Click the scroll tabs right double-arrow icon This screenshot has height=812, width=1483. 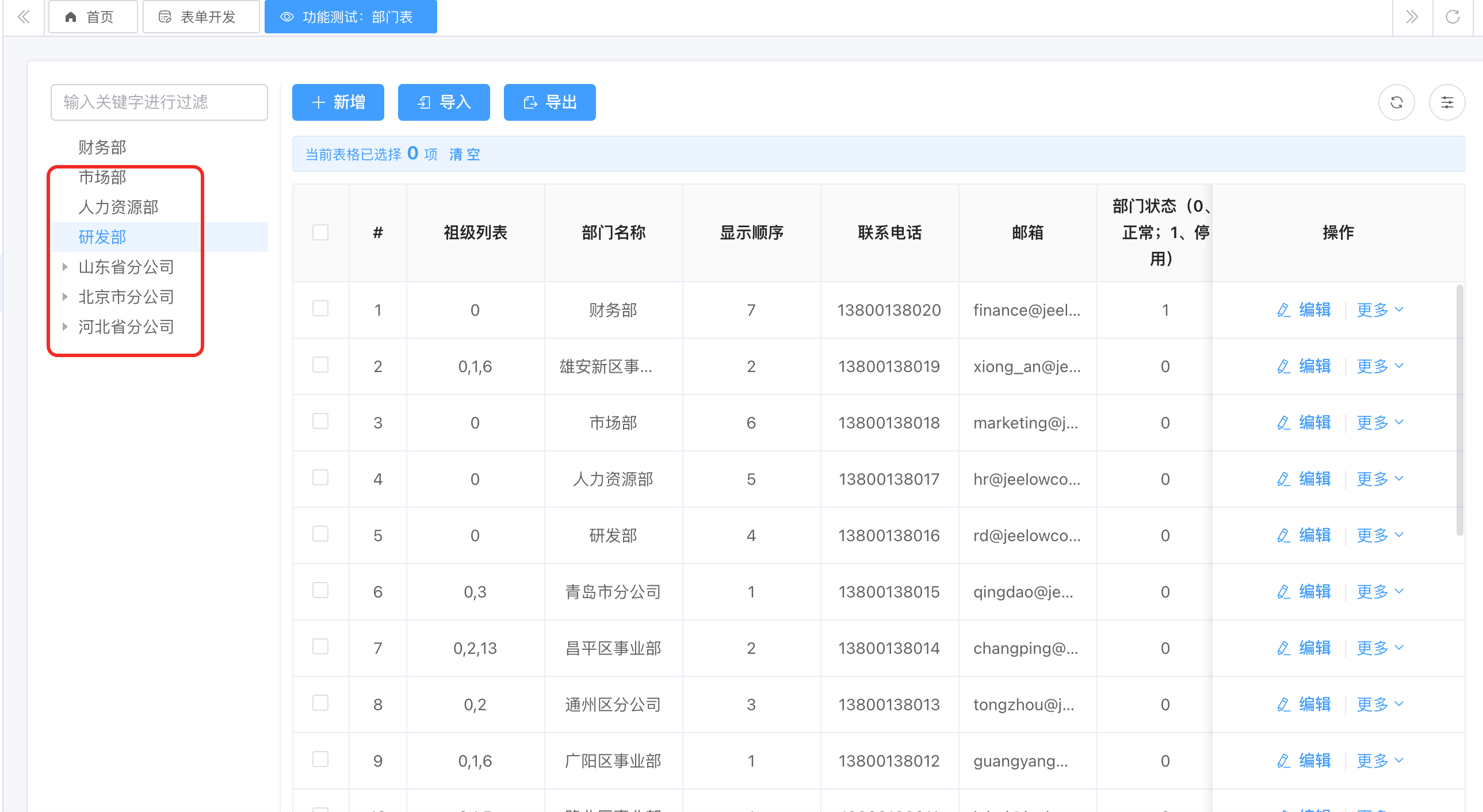pyautogui.click(x=1412, y=17)
